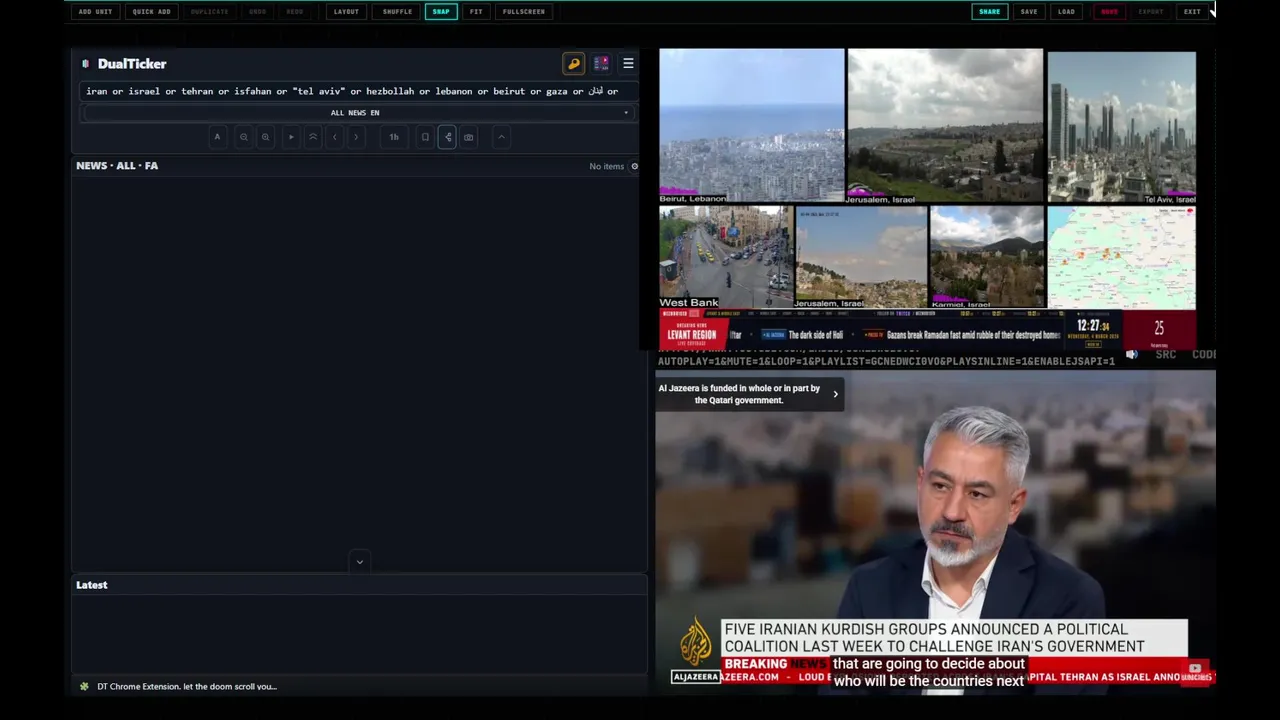The width and height of the screenshot is (1280, 720).
Task: Open the map thumbnail in the webcam grid
Action: 1121,257
